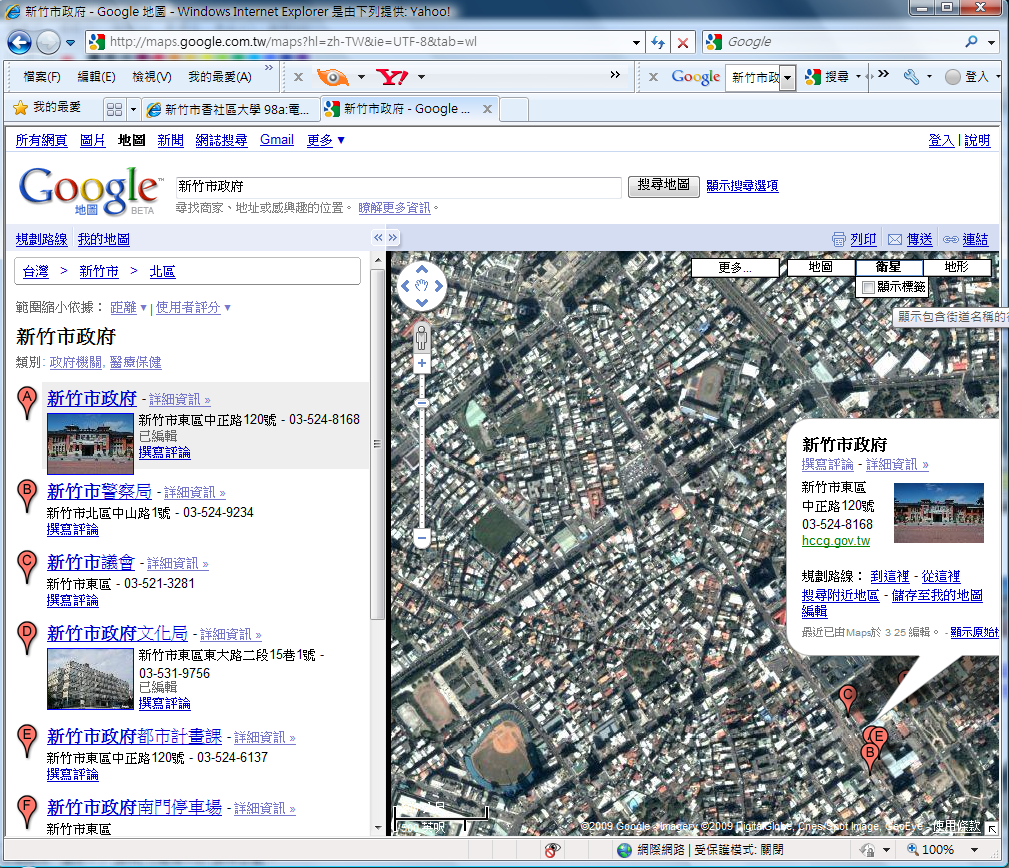Click the wrench settings icon in Google toolbar

pyautogui.click(x=911, y=77)
